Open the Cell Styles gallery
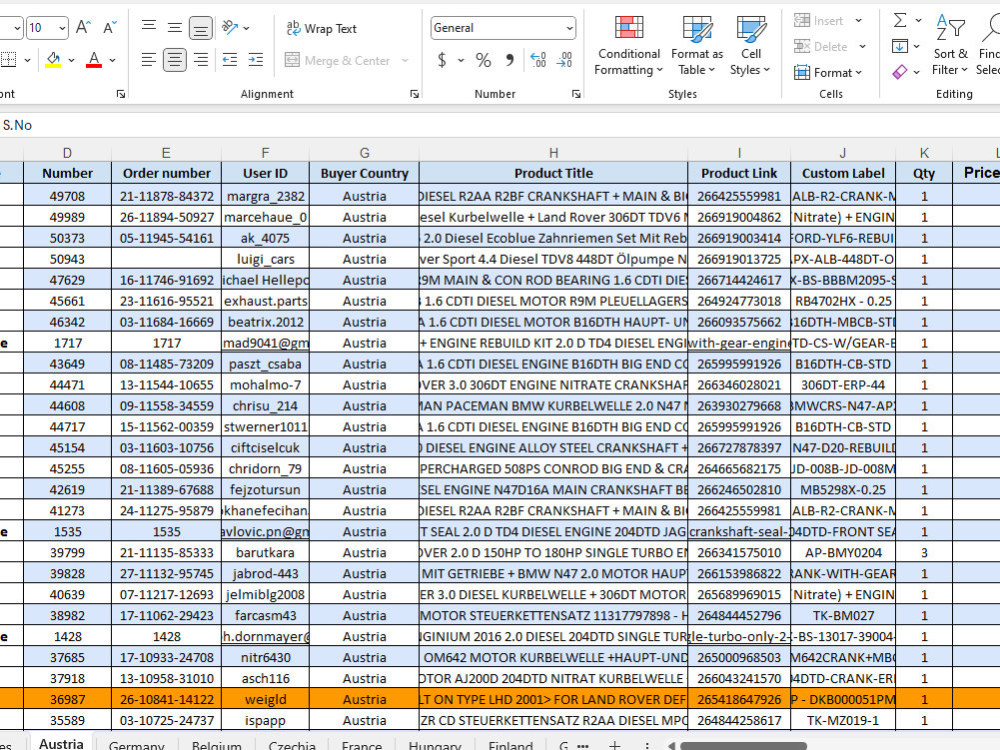Viewport: 1000px width, 750px height. click(x=751, y=45)
